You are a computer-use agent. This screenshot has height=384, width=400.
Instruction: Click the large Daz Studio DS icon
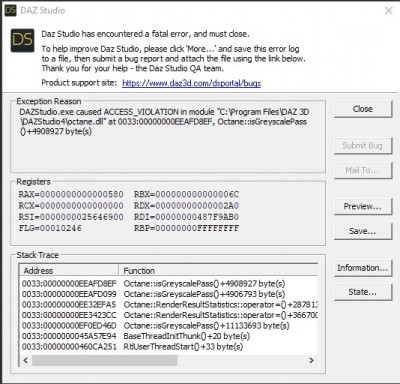22,40
